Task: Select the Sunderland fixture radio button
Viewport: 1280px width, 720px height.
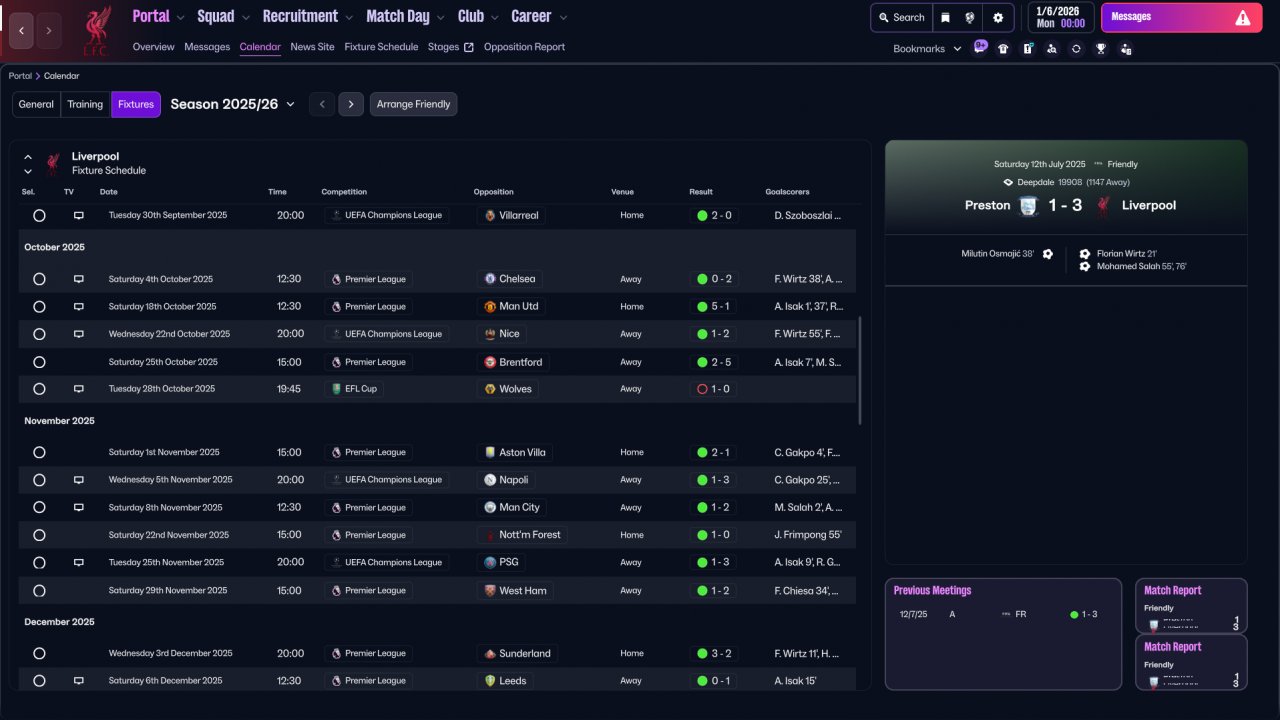Action: click(39, 654)
